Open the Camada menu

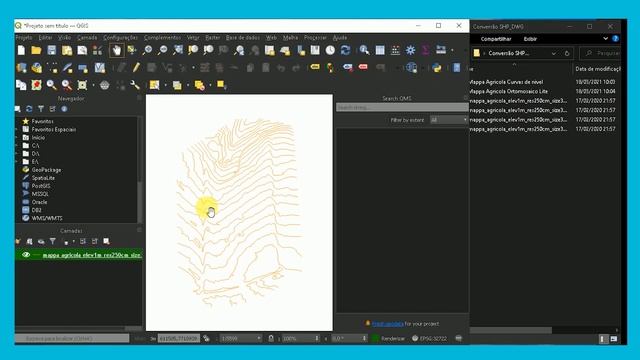point(87,38)
